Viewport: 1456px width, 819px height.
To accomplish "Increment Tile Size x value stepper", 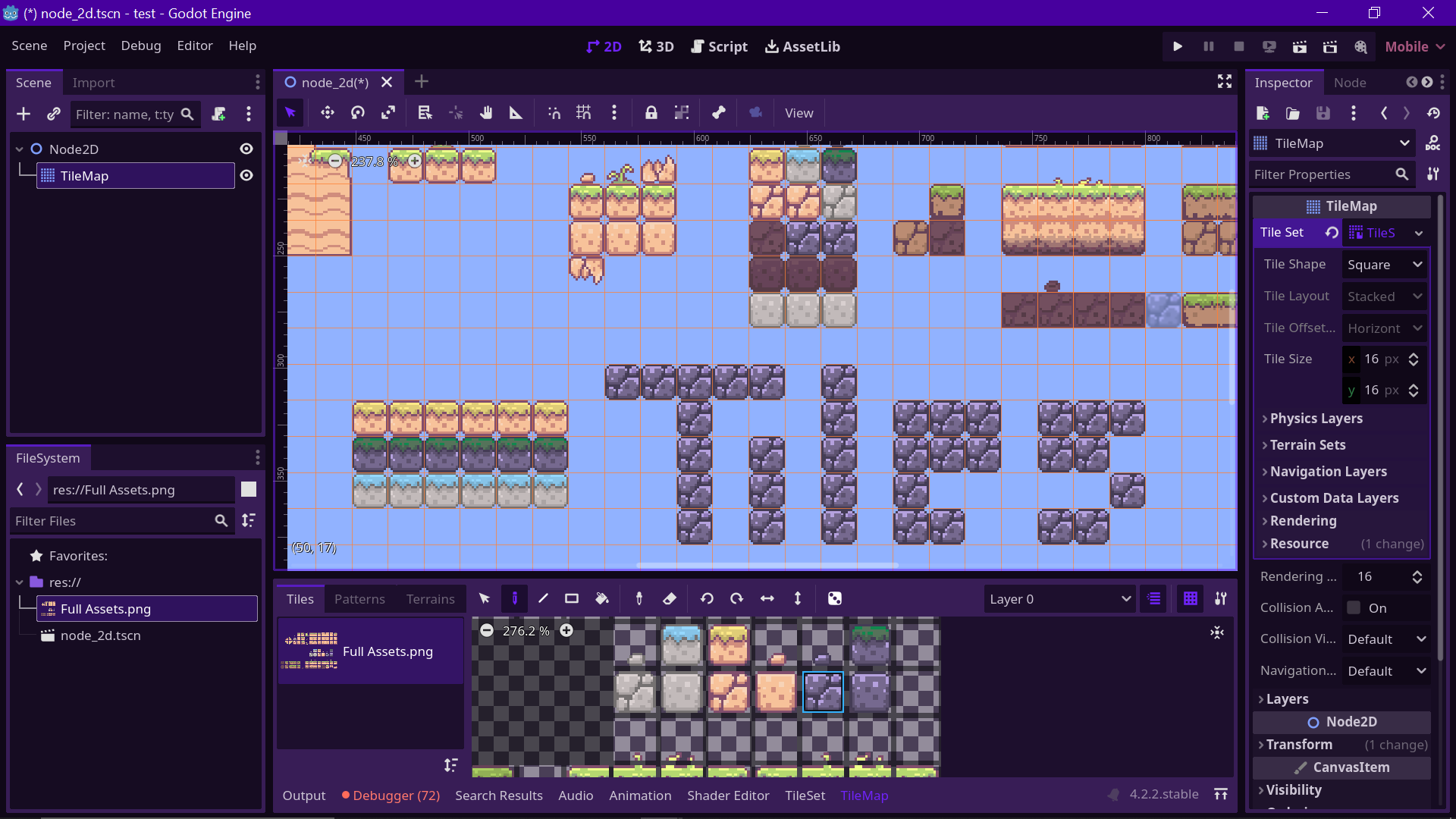I will pyautogui.click(x=1414, y=355).
